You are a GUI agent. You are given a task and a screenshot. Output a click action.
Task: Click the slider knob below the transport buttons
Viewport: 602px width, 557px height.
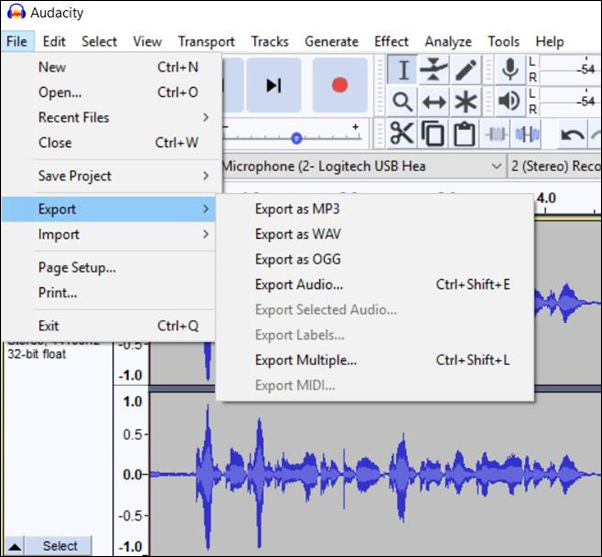tap(296, 138)
